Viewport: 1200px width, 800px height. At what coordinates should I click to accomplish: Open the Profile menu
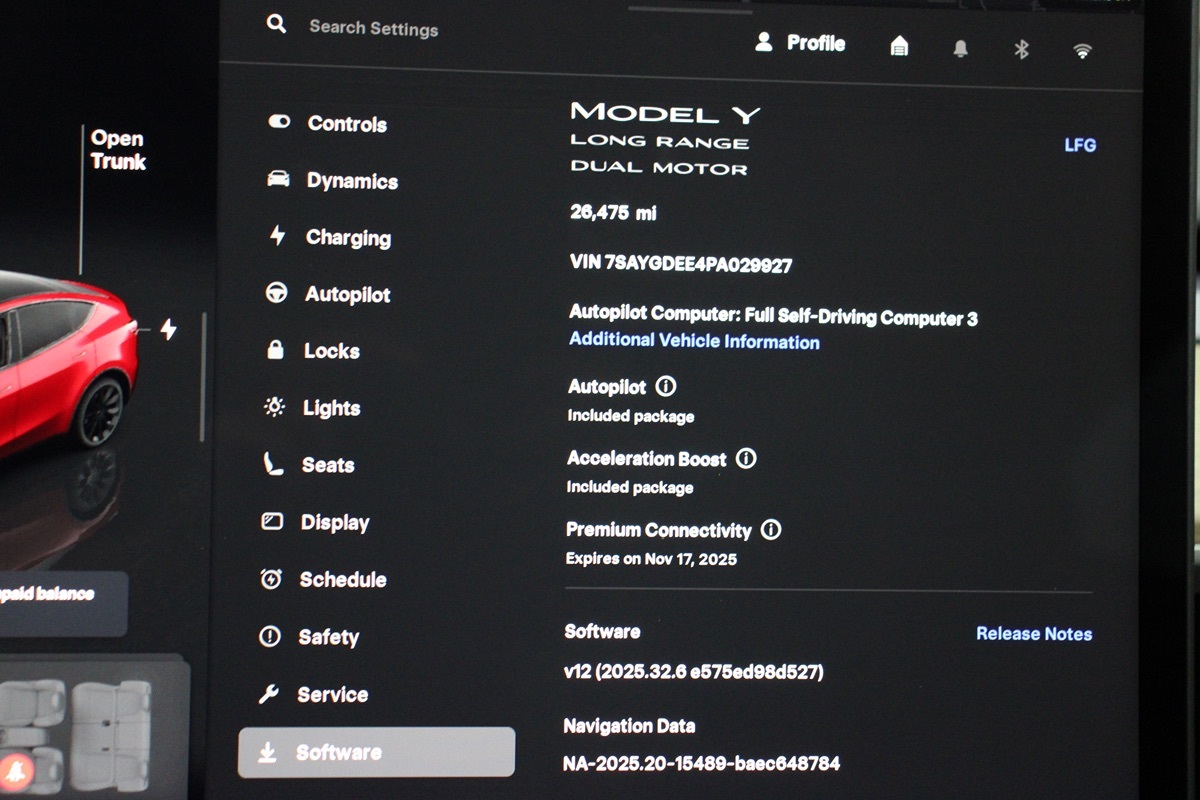pos(801,43)
